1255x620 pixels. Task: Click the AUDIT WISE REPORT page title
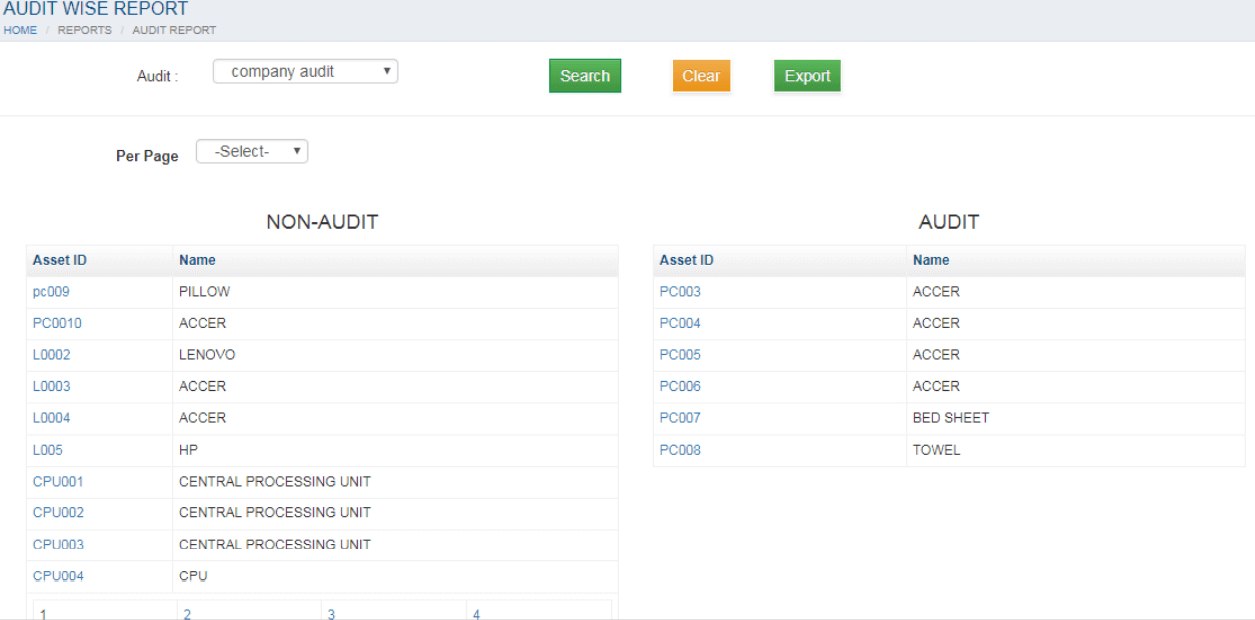pyautogui.click(x=96, y=9)
